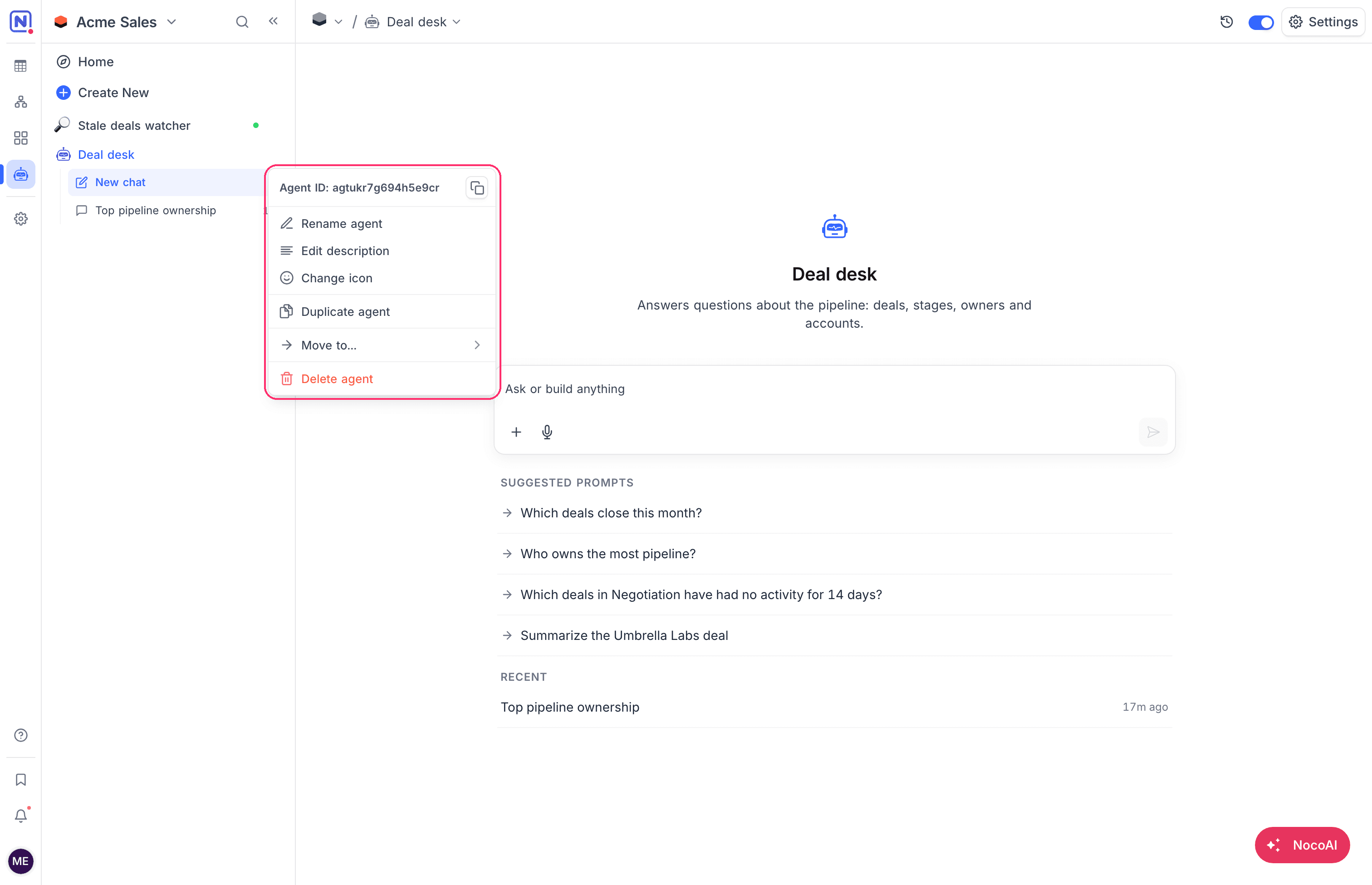Choose Change icon from the menu

point(382,278)
